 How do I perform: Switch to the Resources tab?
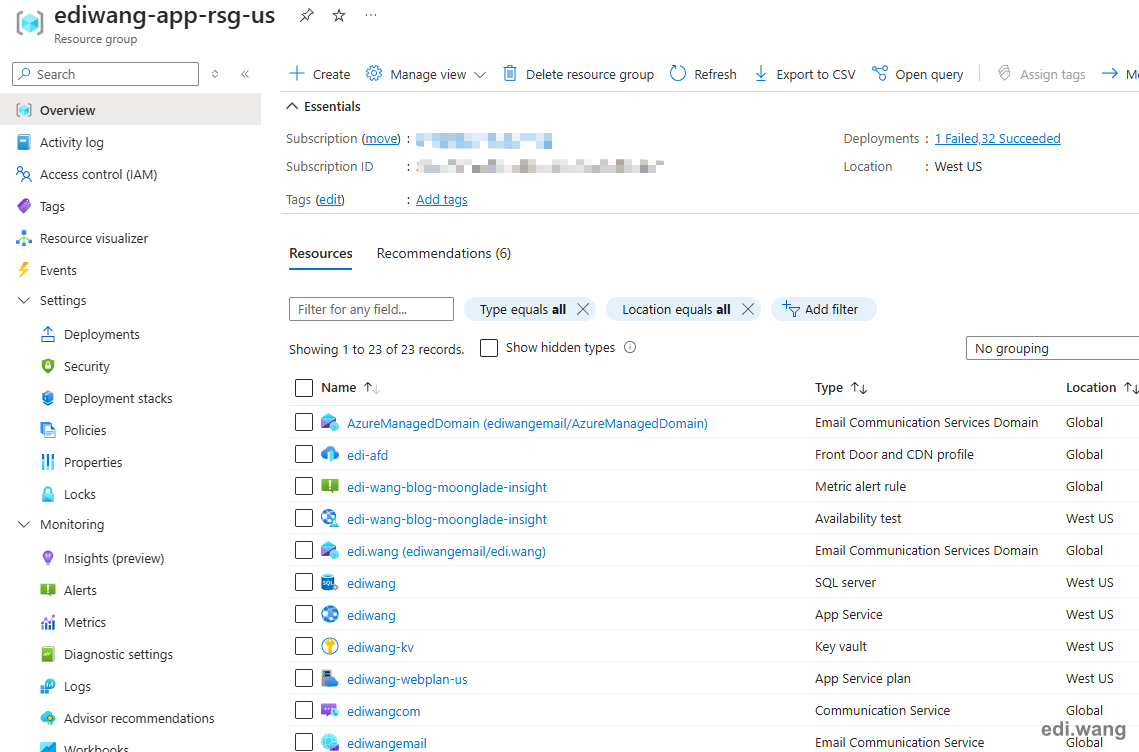(320, 254)
